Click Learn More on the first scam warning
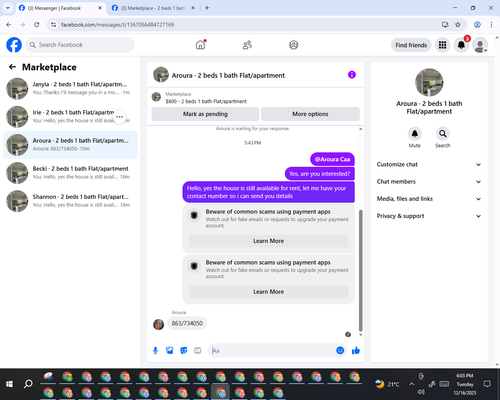Image resolution: width=500 pixels, height=400 pixels. 268,241
